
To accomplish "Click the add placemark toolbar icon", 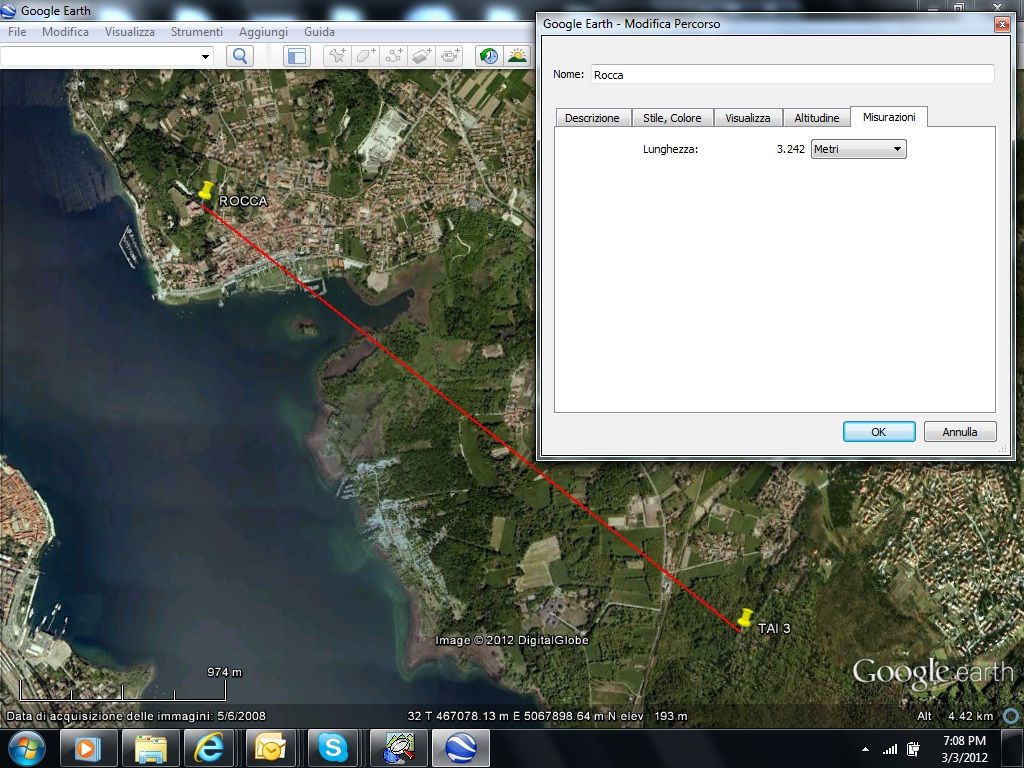I will tap(337, 56).
